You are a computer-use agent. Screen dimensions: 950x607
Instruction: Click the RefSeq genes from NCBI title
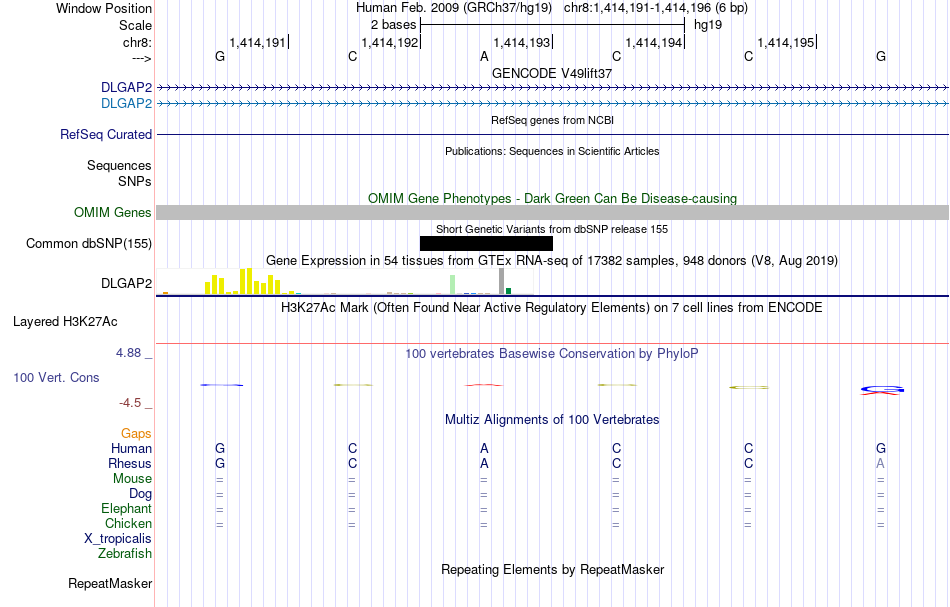point(553,121)
